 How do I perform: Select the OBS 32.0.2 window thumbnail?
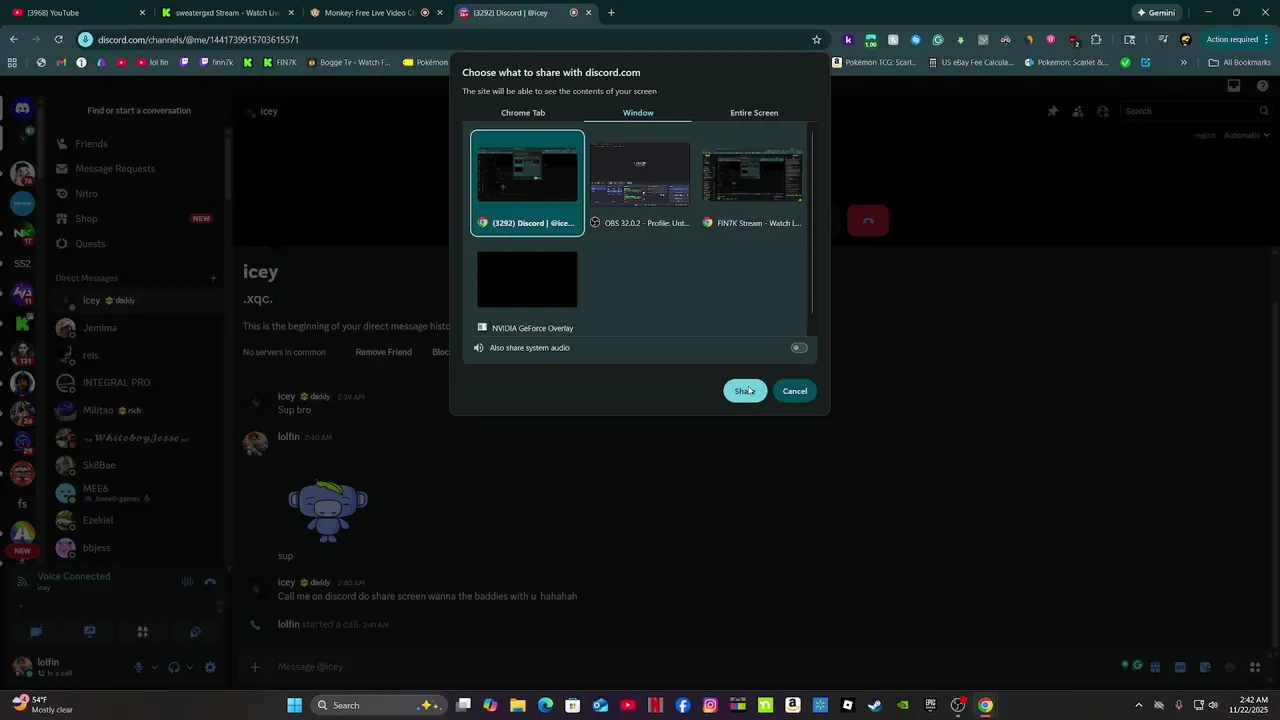coord(640,183)
